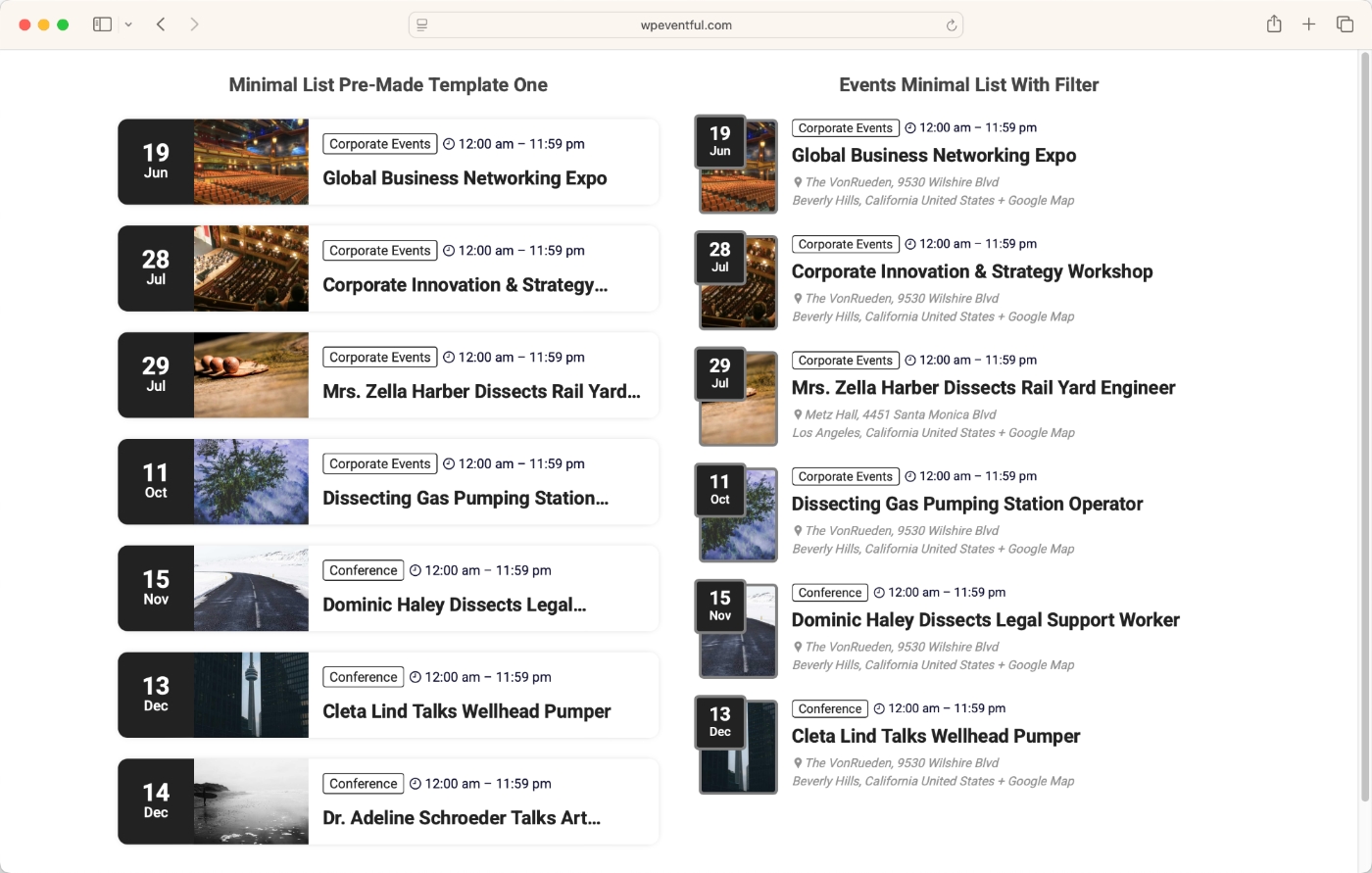Click the Los Angeles, California + Google Map line
The image size is (1372, 873).
click(933, 433)
